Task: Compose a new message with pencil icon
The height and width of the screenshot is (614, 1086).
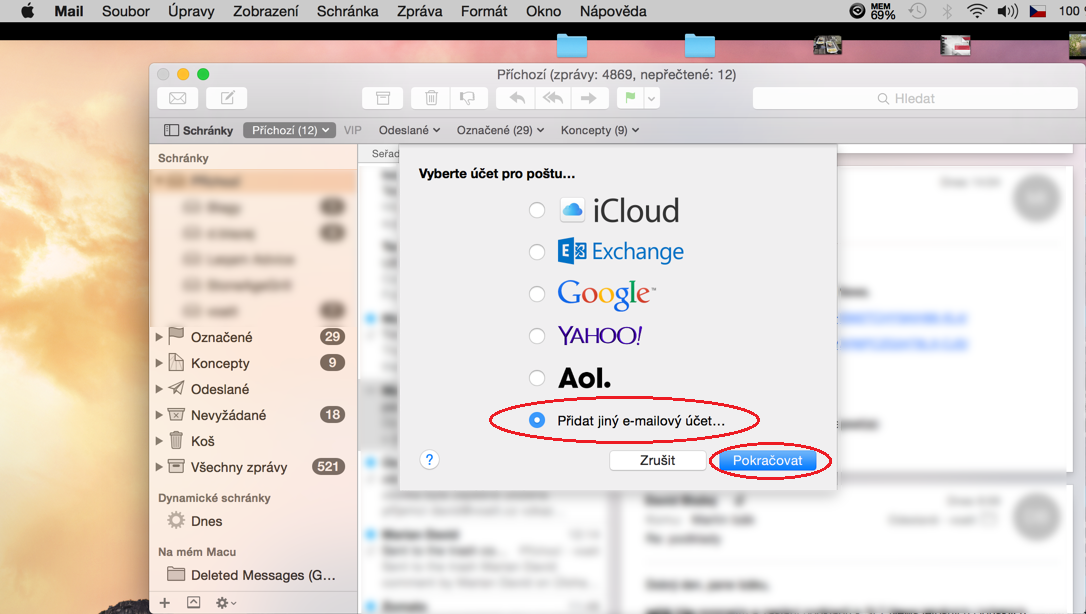Action: pyautogui.click(x=226, y=98)
